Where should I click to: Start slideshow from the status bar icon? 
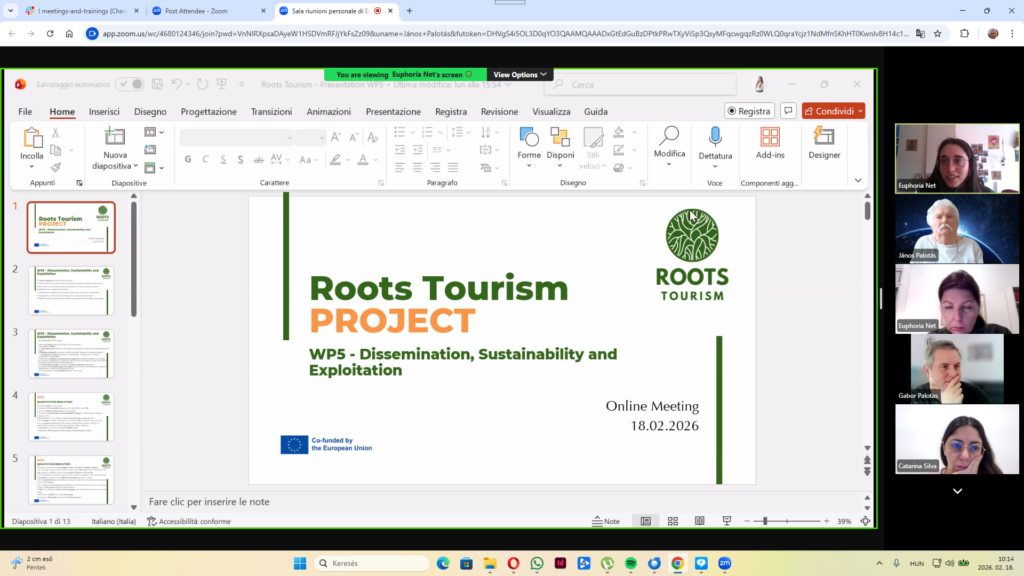click(726, 521)
